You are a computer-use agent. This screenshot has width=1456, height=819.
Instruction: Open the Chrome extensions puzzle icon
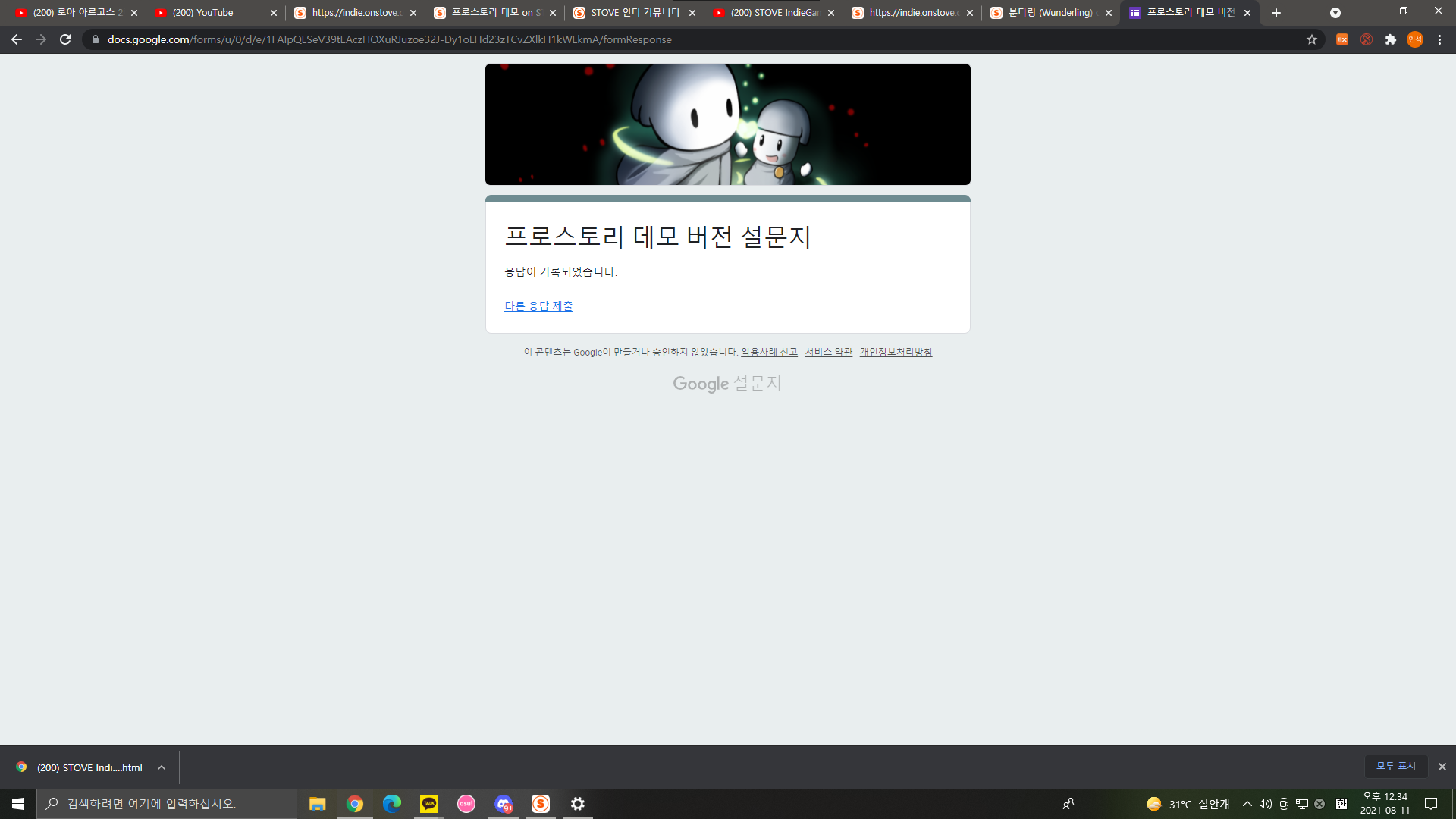(1390, 39)
